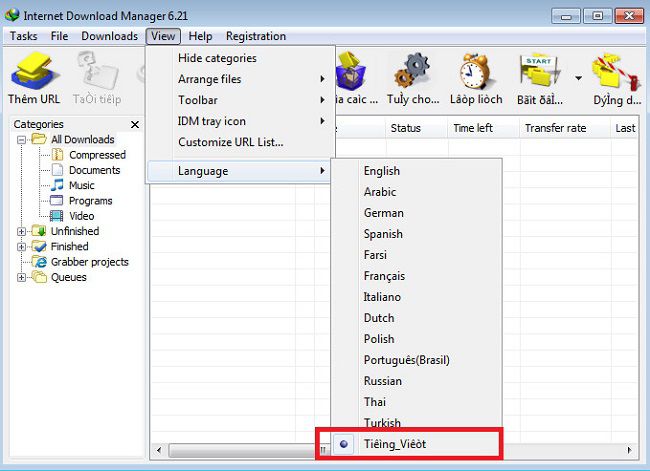
Task: Click the Finished folder checkmark icon
Action: pyautogui.click(x=39, y=246)
